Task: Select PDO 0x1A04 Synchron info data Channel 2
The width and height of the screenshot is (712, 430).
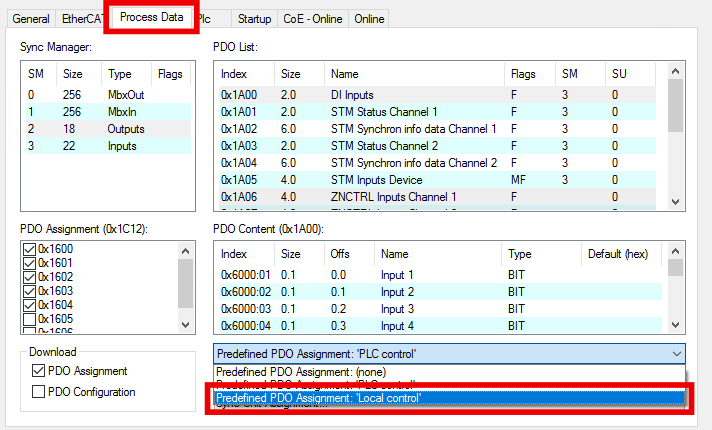Action: pos(437,163)
